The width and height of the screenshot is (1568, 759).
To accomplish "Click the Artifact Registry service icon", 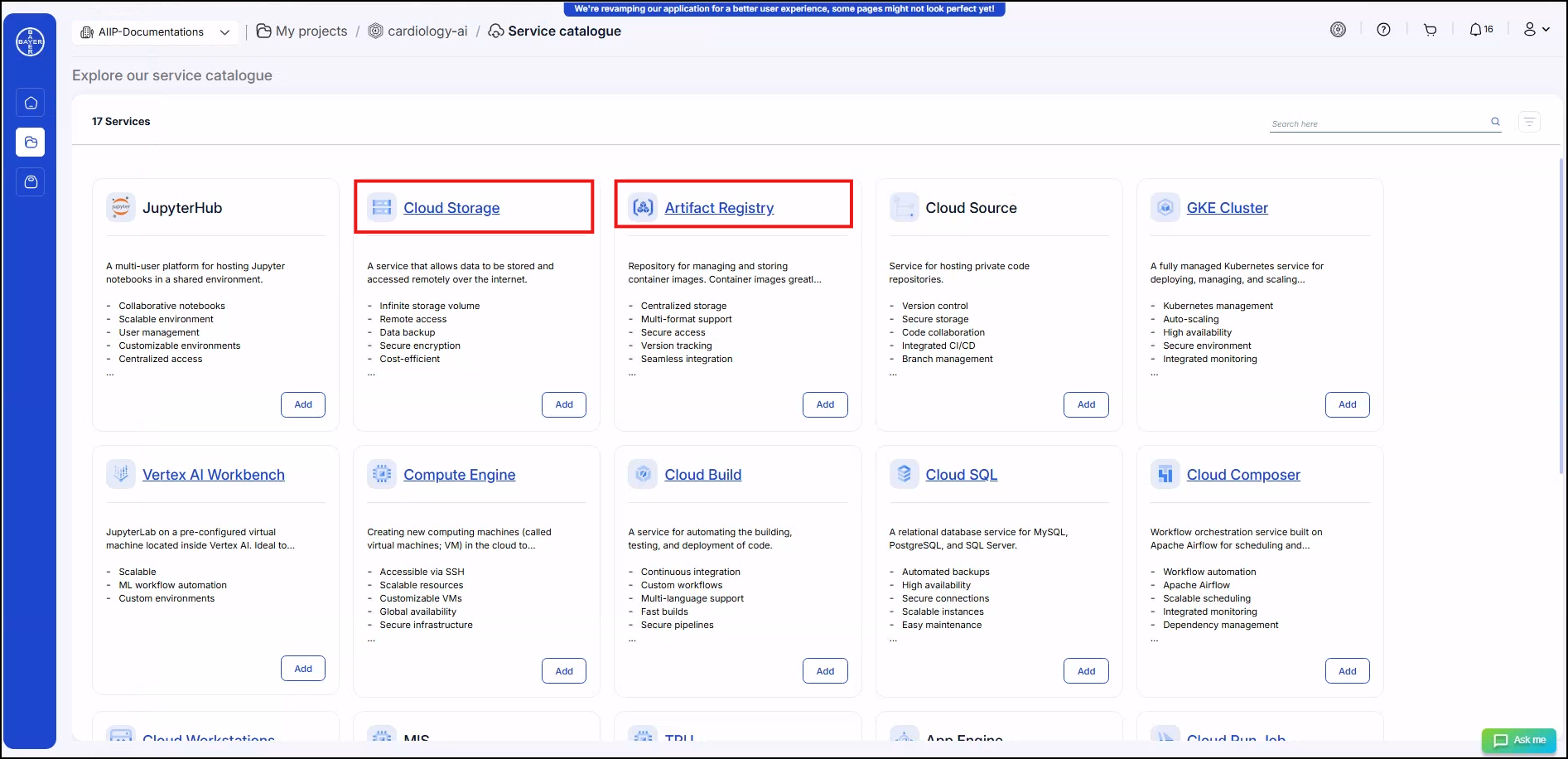I will pyautogui.click(x=643, y=207).
